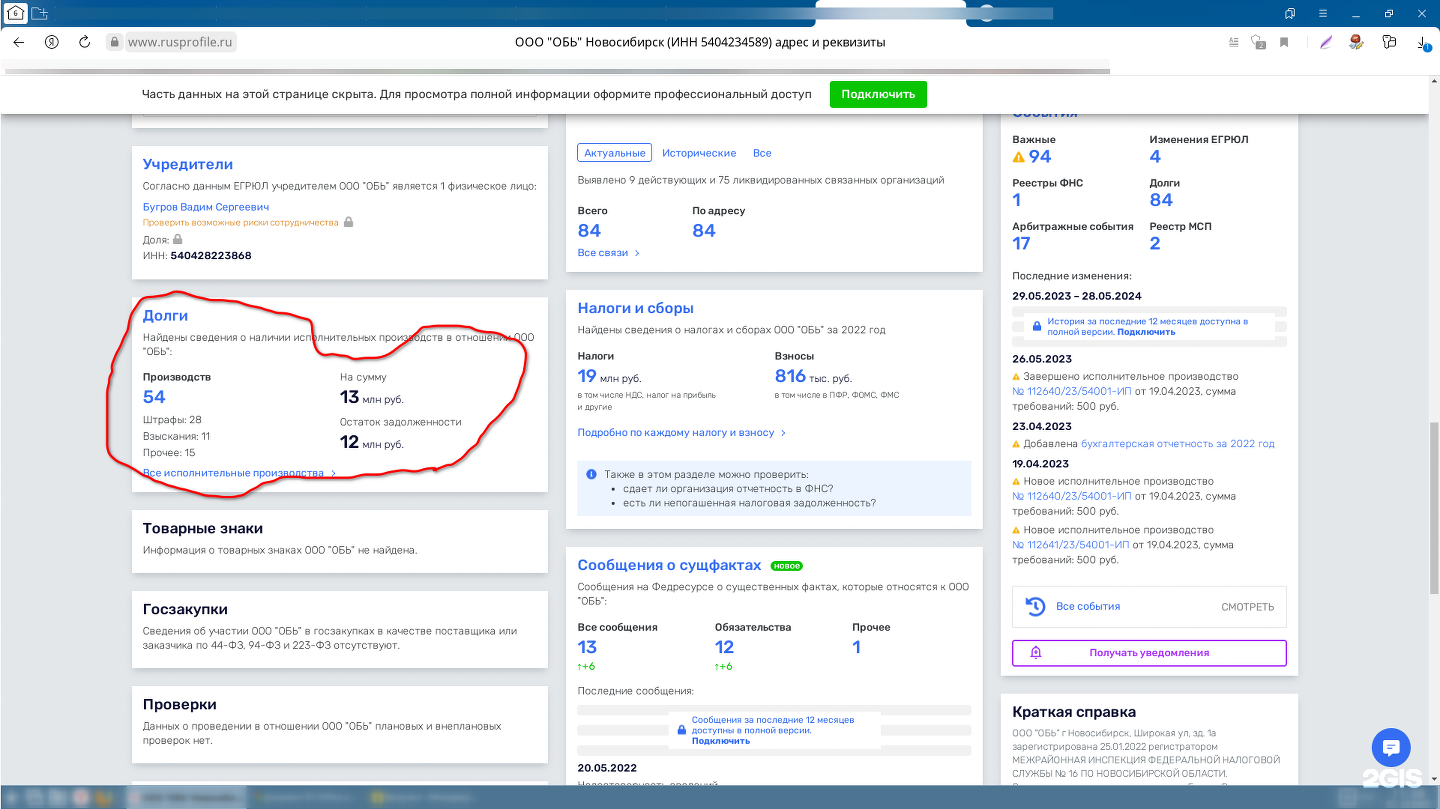The image size is (1440, 809).
Task: Click Взносы value 816 тыс. руб.
Action: click(813, 377)
